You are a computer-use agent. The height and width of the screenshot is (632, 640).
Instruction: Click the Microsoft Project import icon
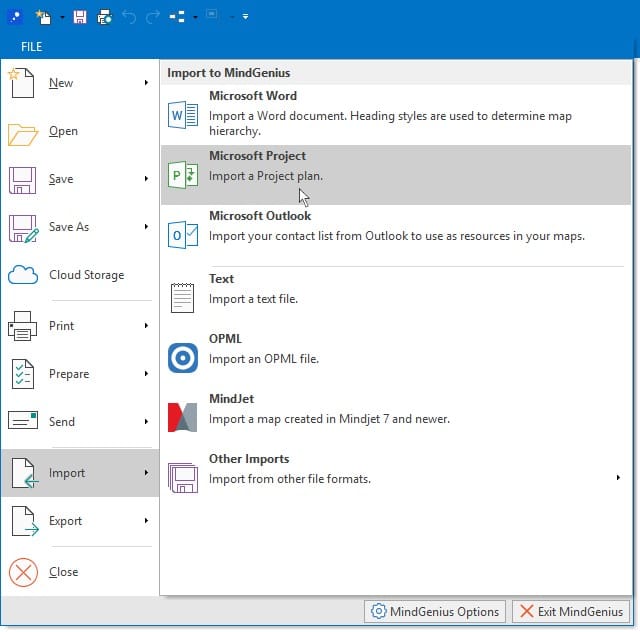(x=183, y=175)
